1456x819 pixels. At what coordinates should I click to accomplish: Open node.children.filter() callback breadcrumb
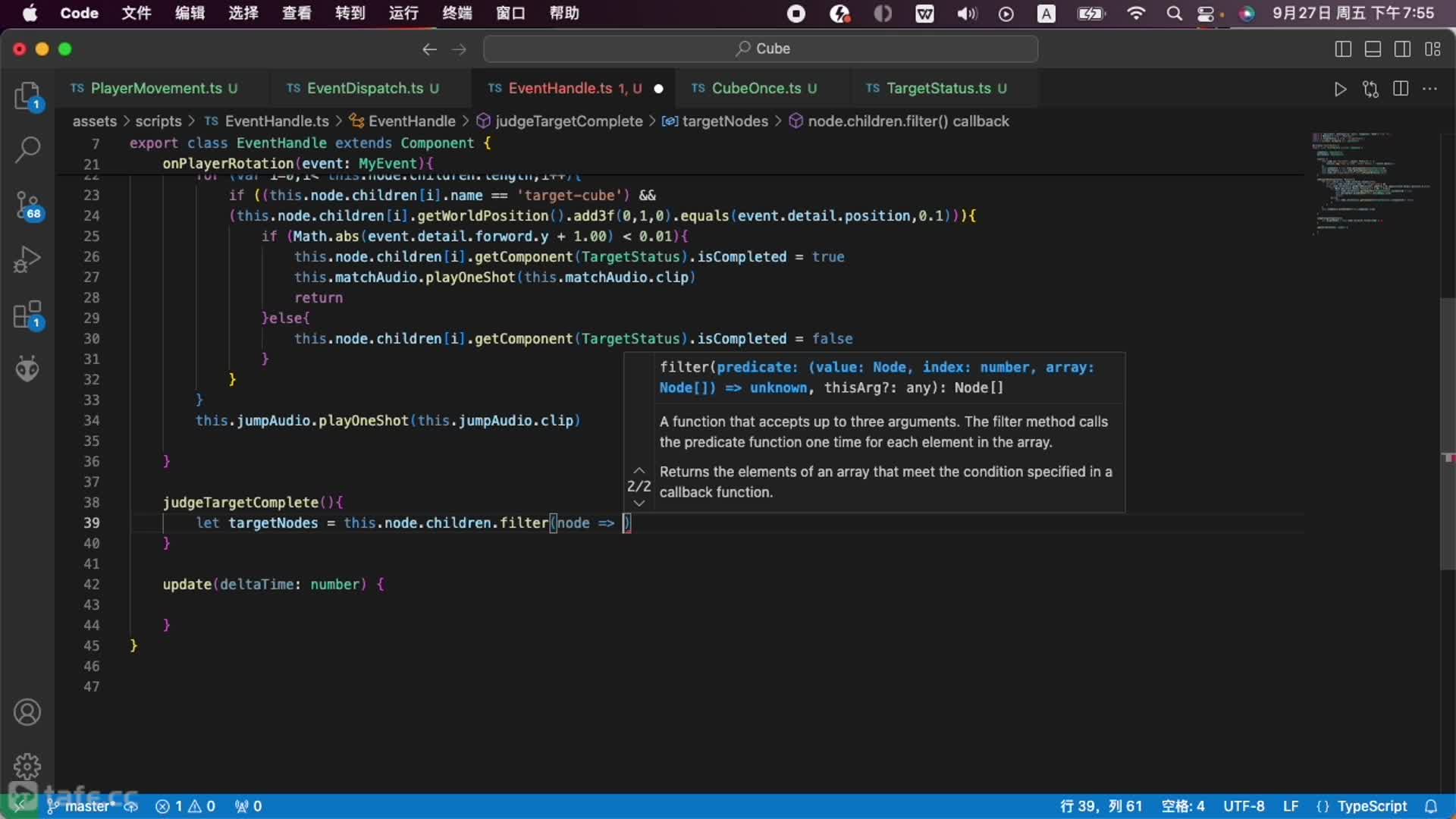(899, 121)
